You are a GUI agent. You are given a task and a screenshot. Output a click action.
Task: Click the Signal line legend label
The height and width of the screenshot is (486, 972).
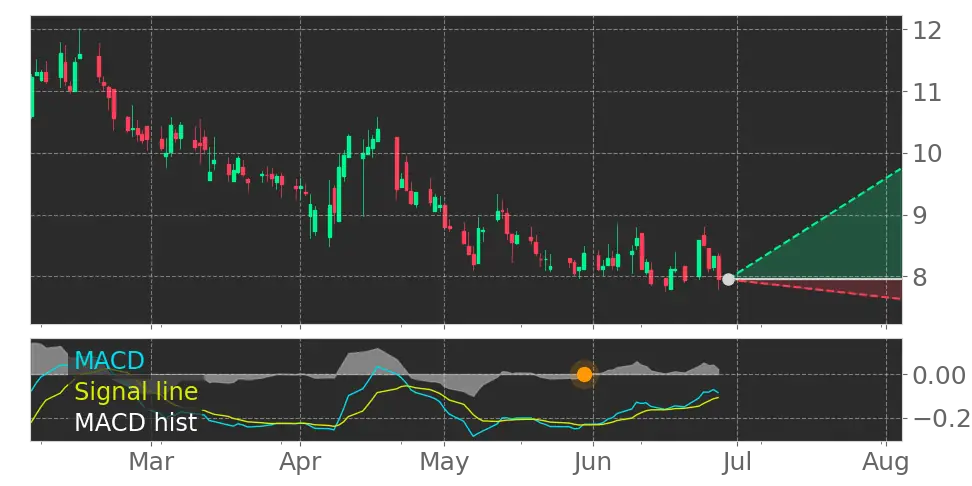click(x=136, y=392)
